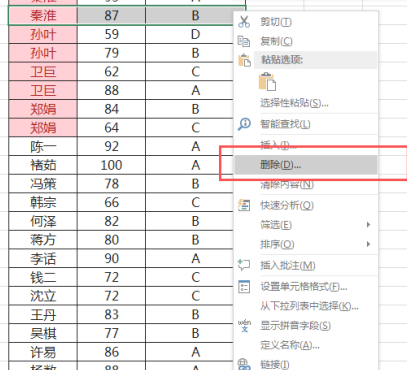Image resolution: width=407 pixels, height=370 pixels.
Task: Click the copy icon for 复制(C)
Action: [244, 41]
